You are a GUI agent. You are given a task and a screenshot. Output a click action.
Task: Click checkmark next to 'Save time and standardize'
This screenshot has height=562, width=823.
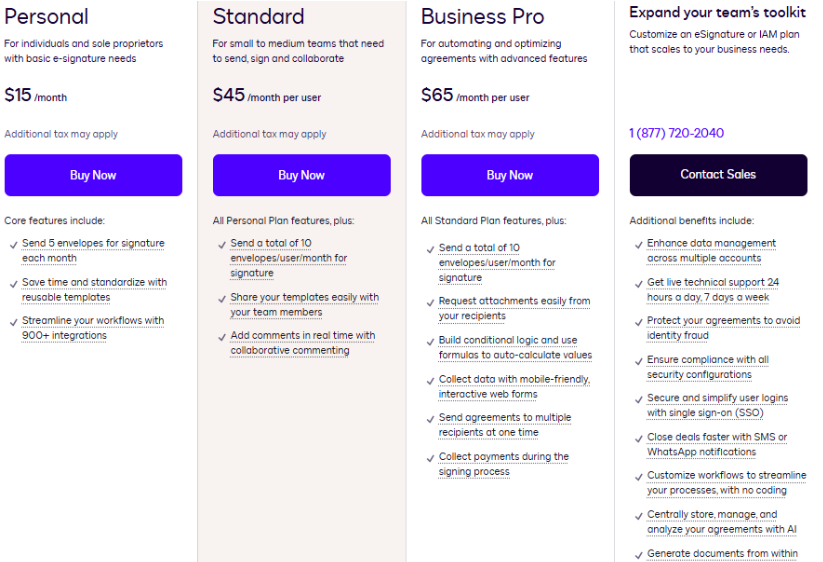click(x=13, y=283)
